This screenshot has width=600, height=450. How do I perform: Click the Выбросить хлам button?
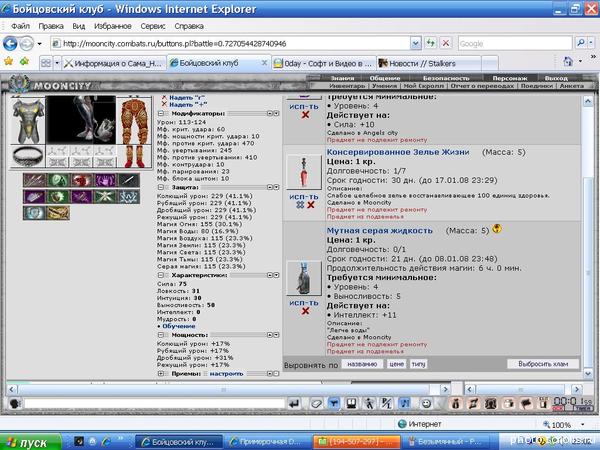[x=543, y=364]
